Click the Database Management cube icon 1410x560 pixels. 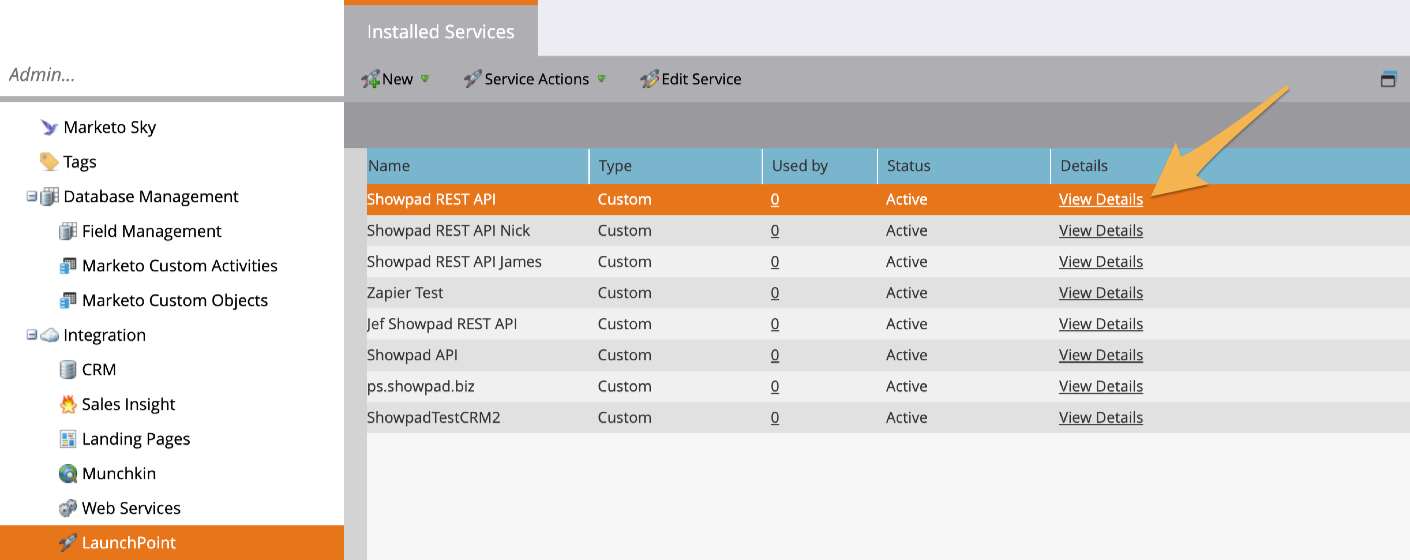pos(49,196)
